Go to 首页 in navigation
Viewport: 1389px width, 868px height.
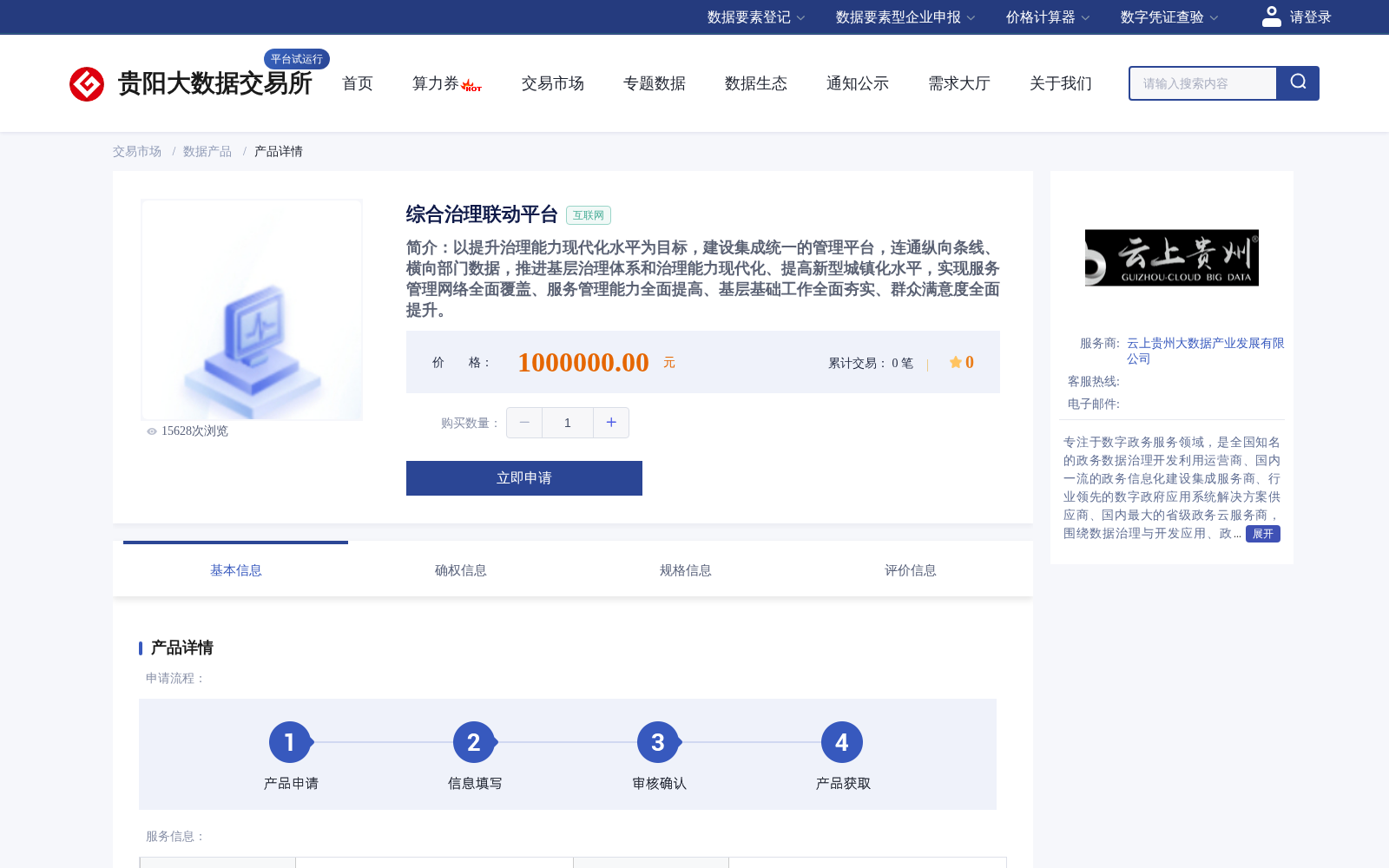pyautogui.click(x=358, y=83)
